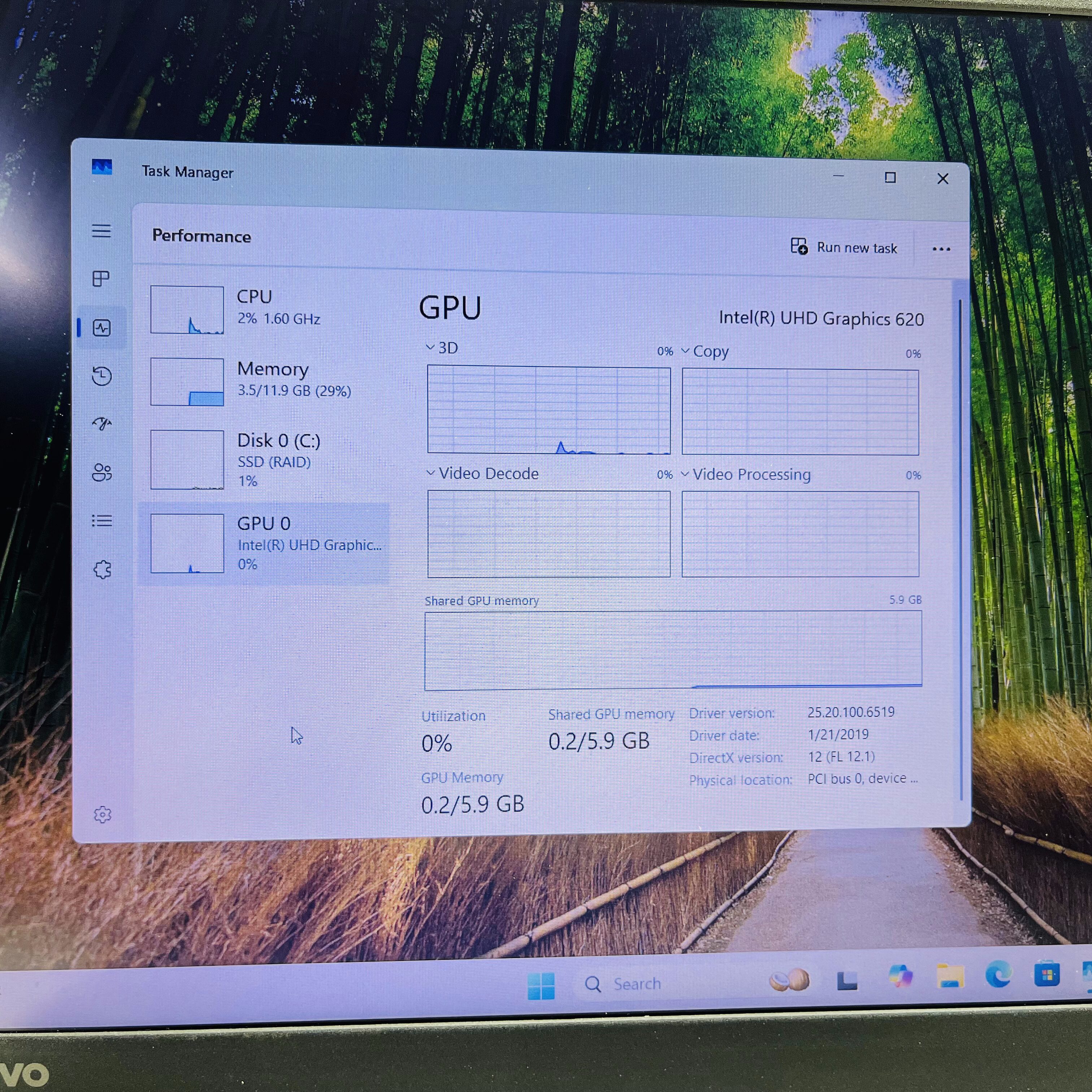
Task: Click the Task Manager app icon in title bar
Action: pos(102,167)
